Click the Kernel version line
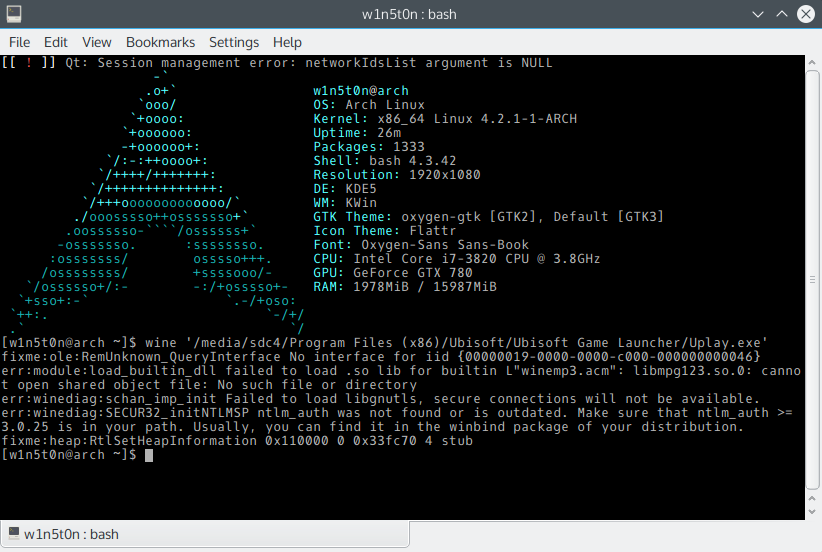Image resolution: width=822 pixels, height=552 pixels. 445,119
